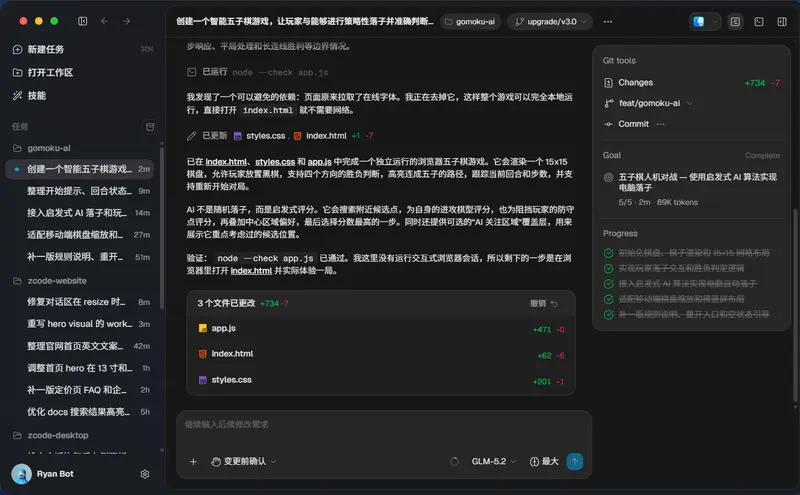Open three-dots menu next to Commit
The height and width of the screenshot is (495, 800).
pos(661,124)
